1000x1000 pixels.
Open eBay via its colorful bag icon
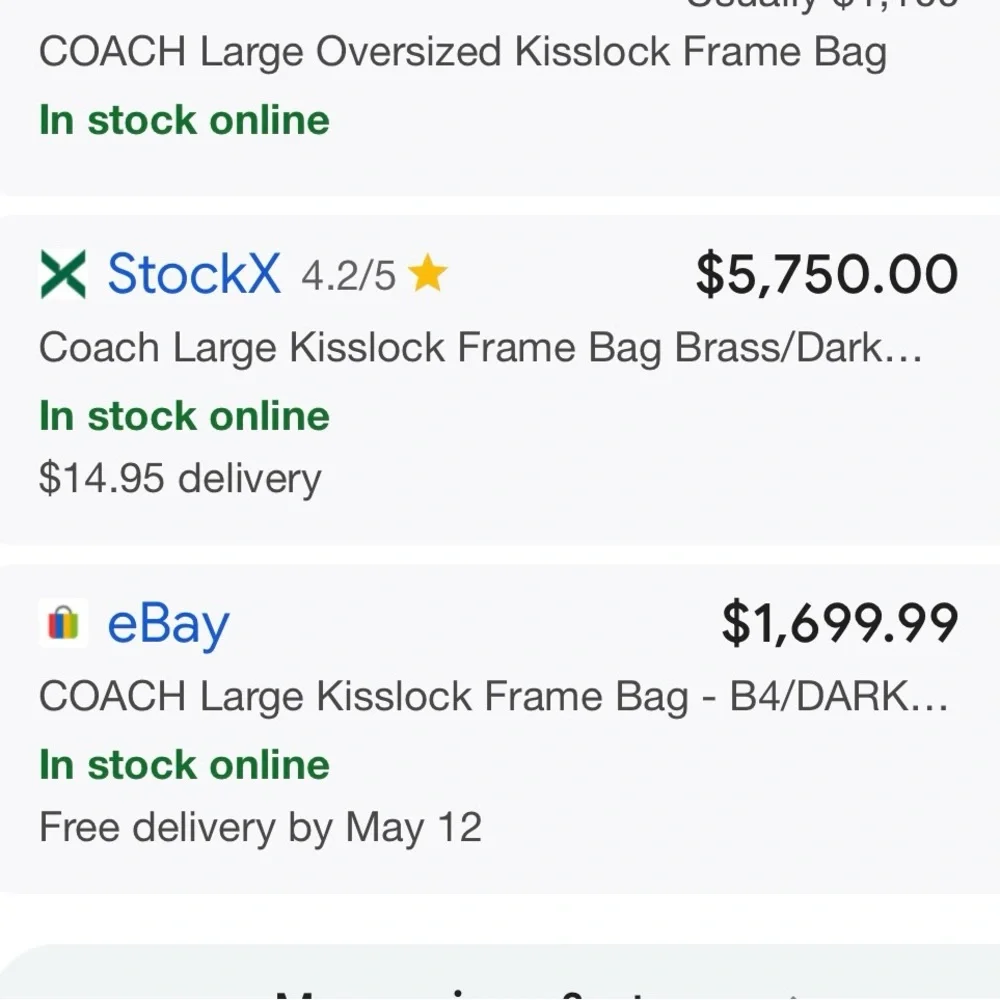click(x=63, y=623)
